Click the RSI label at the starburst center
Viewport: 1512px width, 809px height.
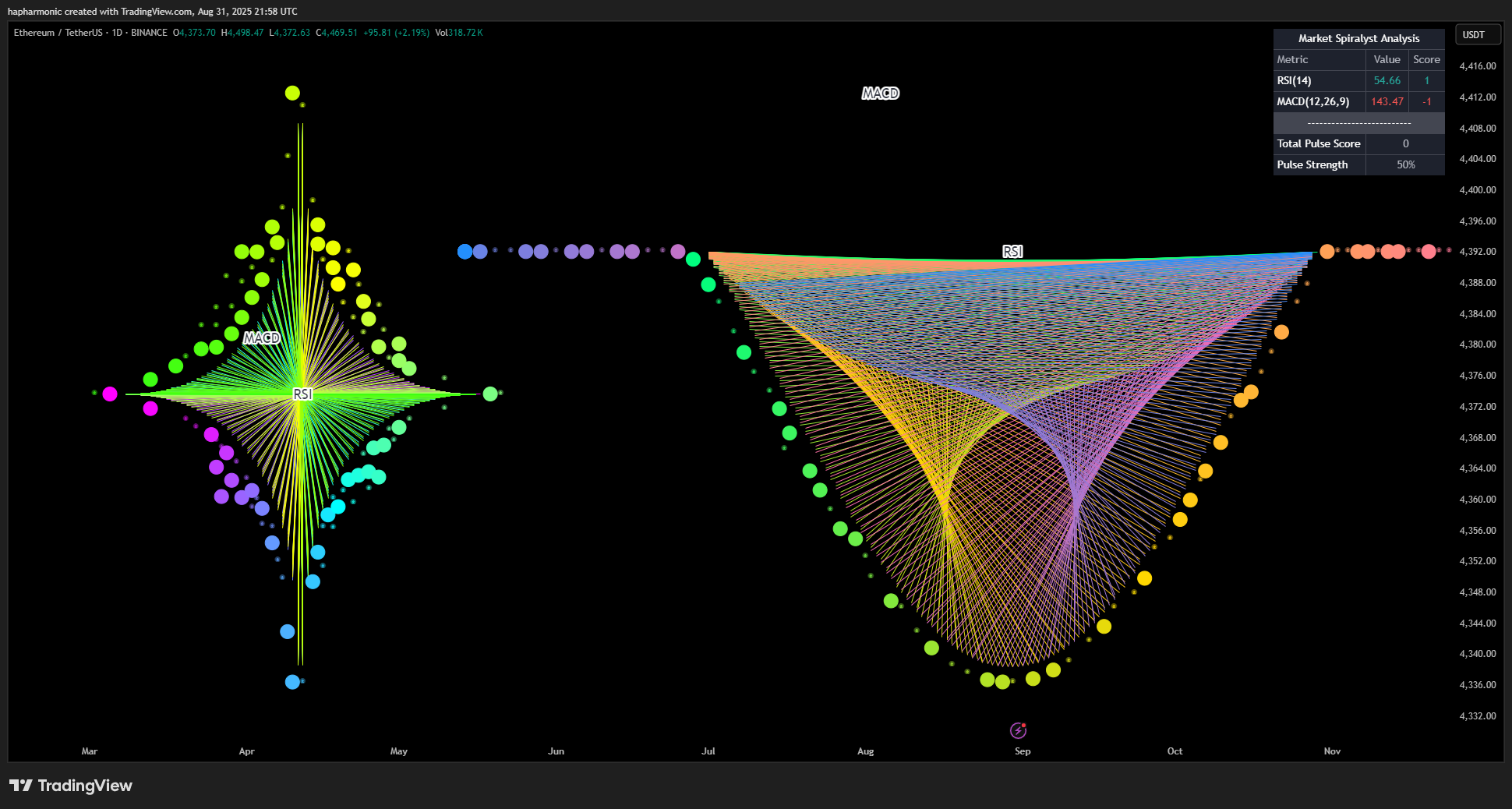[x=302, y=394]
